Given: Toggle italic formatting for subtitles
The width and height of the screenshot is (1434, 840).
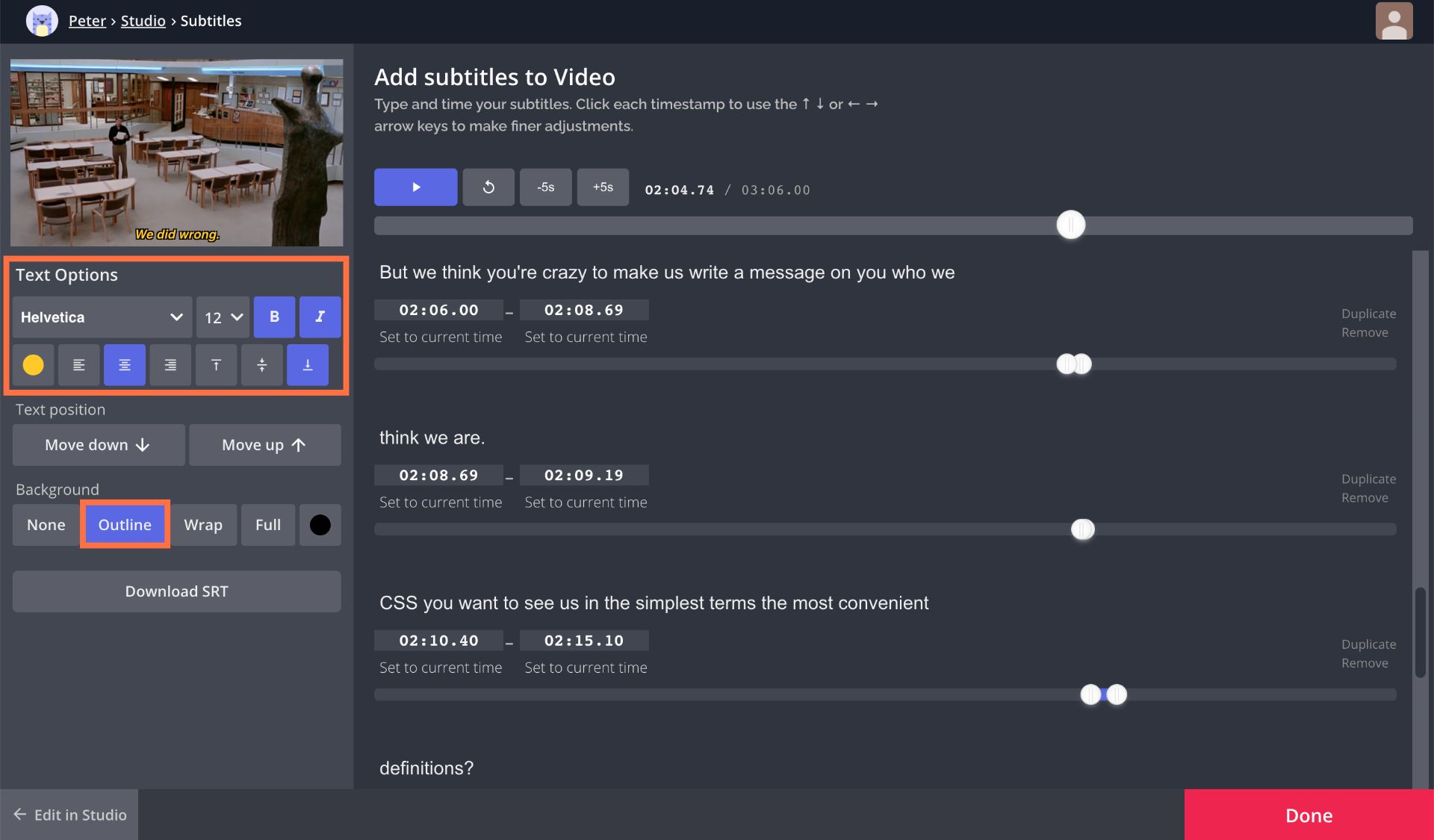Looking at the screenshot, I should [x=320, y=317].
